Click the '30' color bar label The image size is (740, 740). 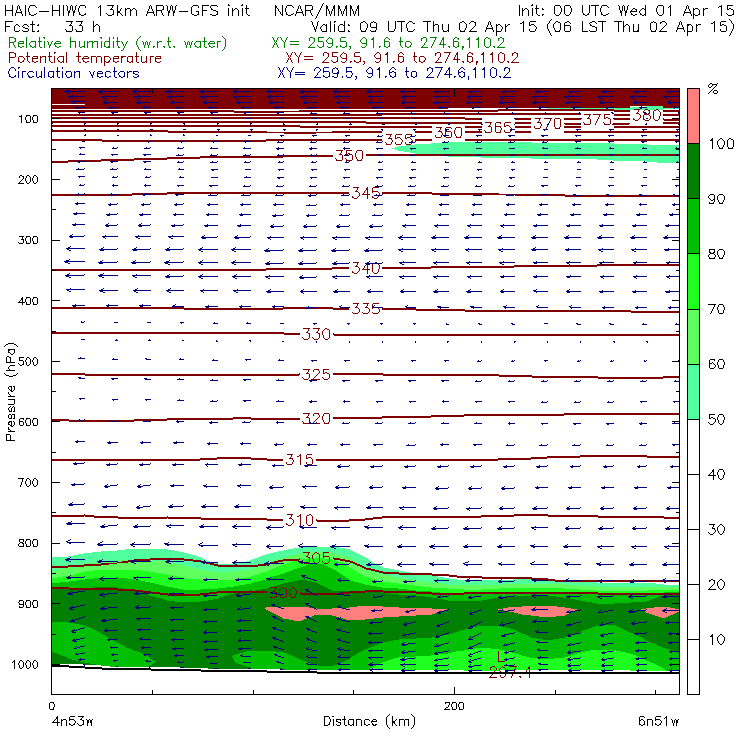click(716, 530)
